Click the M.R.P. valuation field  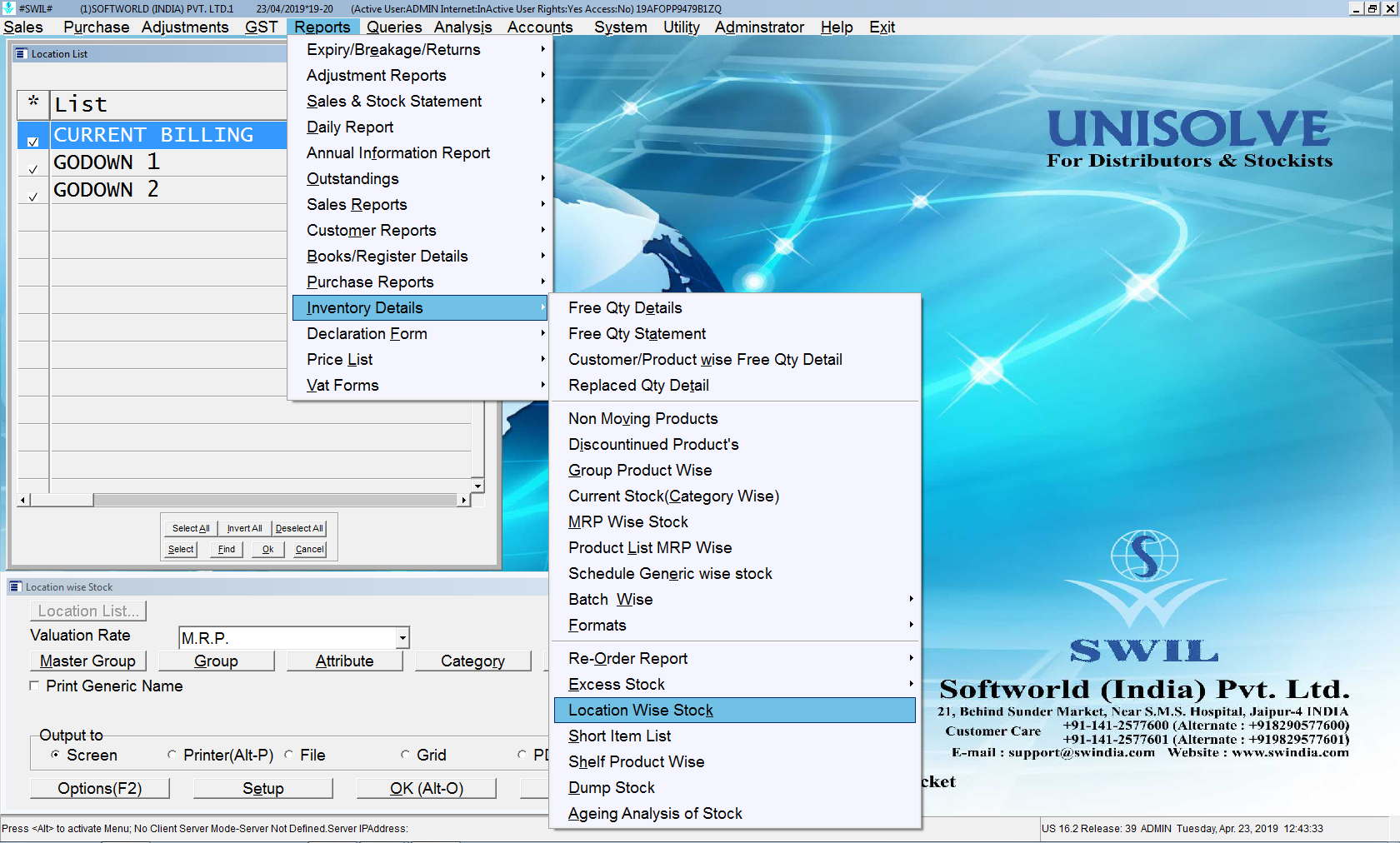click(288, 638)
